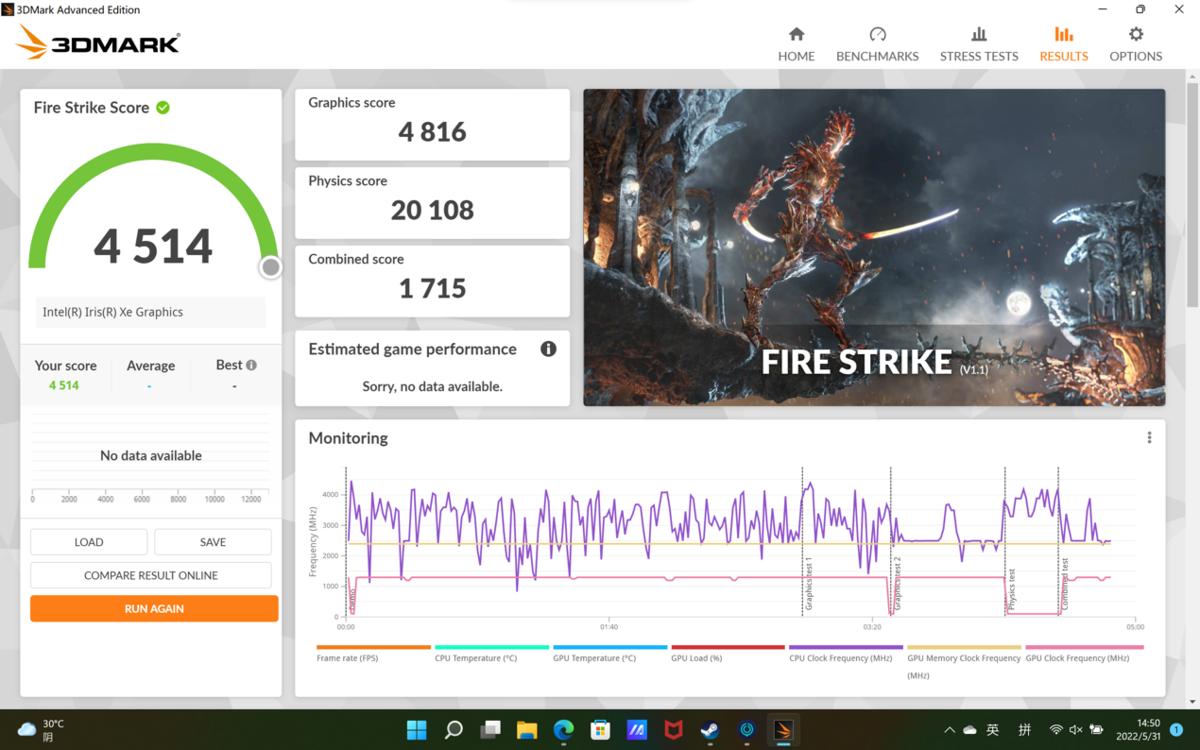Open Microsoft Edge from the taskbar
Image resolution: width=1200 pixels, height=750 pixels.
pos(563,730)
